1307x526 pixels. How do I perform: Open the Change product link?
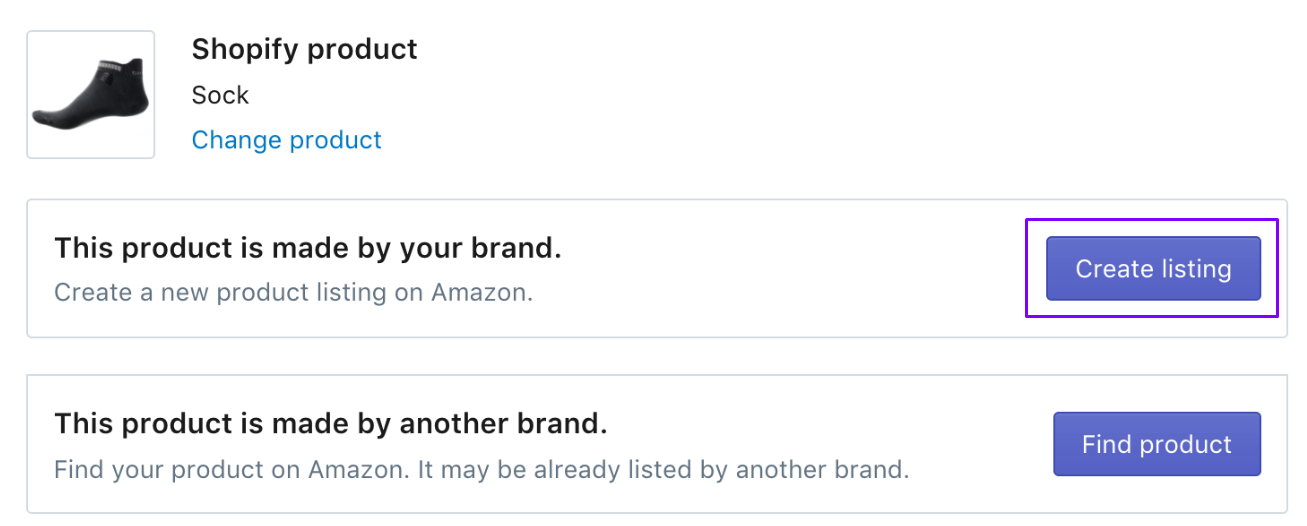click(286, 140)
